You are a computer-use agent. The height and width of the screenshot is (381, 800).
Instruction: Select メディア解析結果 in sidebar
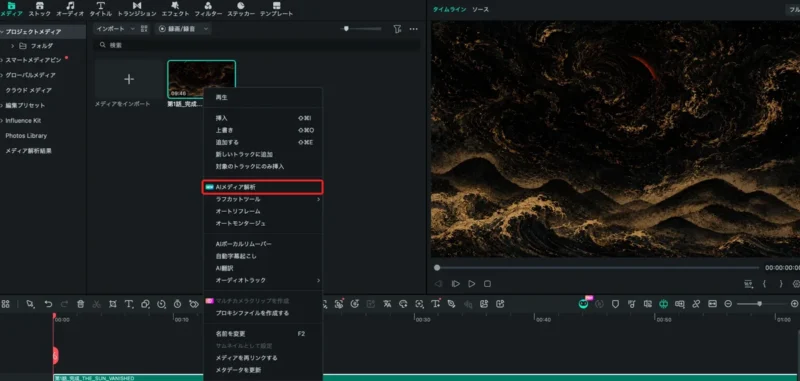click(x=29, y=151)
